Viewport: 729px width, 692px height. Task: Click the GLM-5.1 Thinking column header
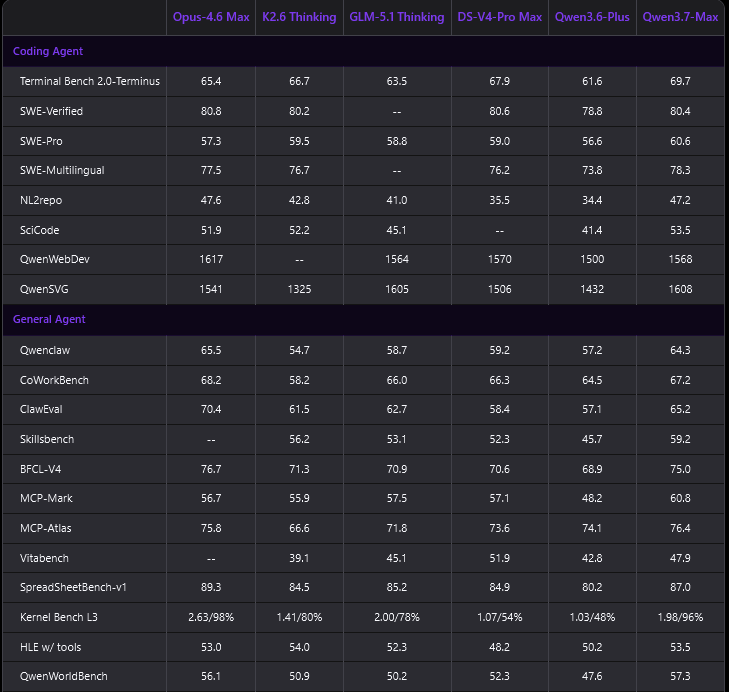[x=397, y=17]
